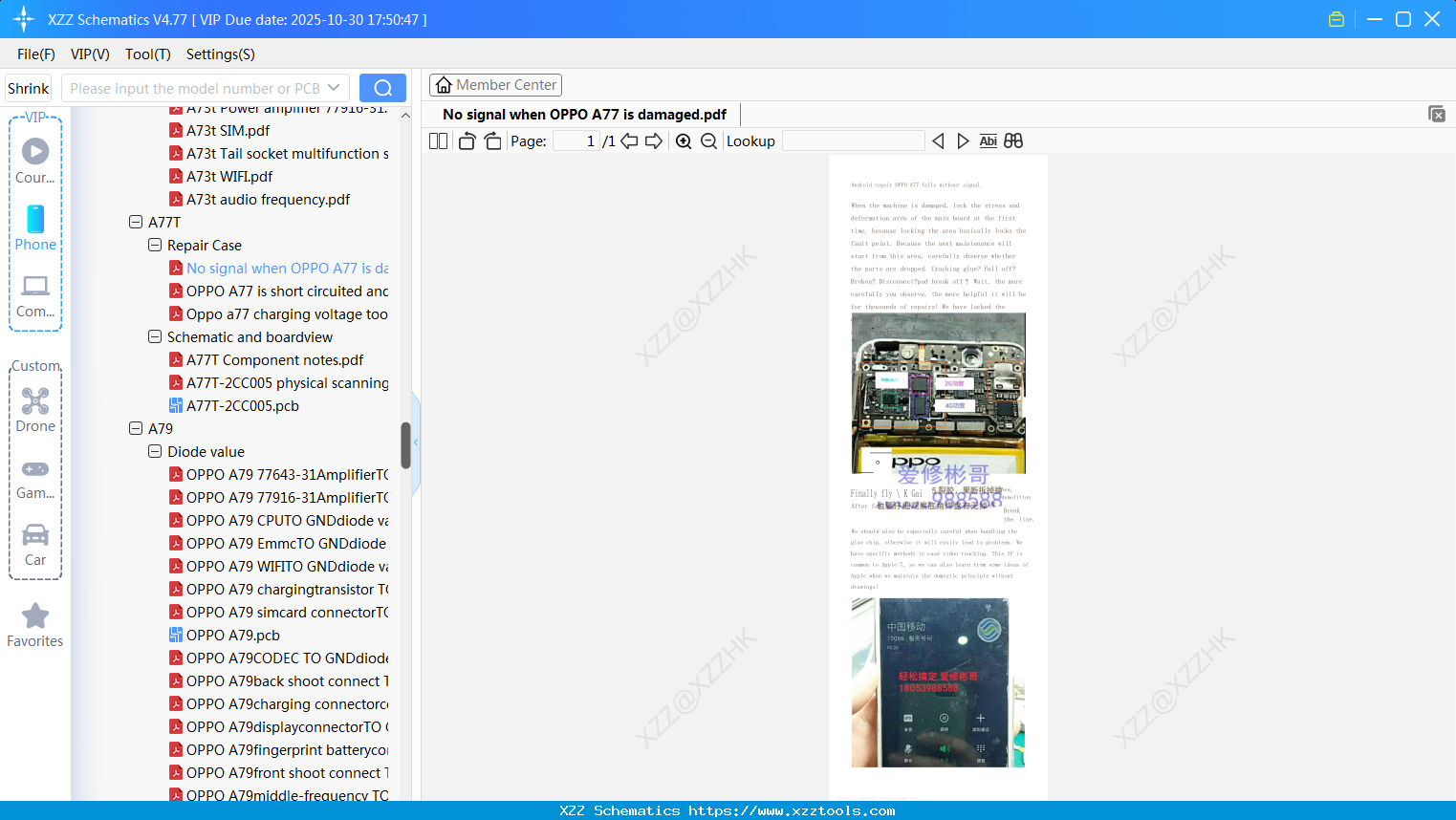Click the Shrink button
Screen dimensions: 1456x820
tap(29, 88)
